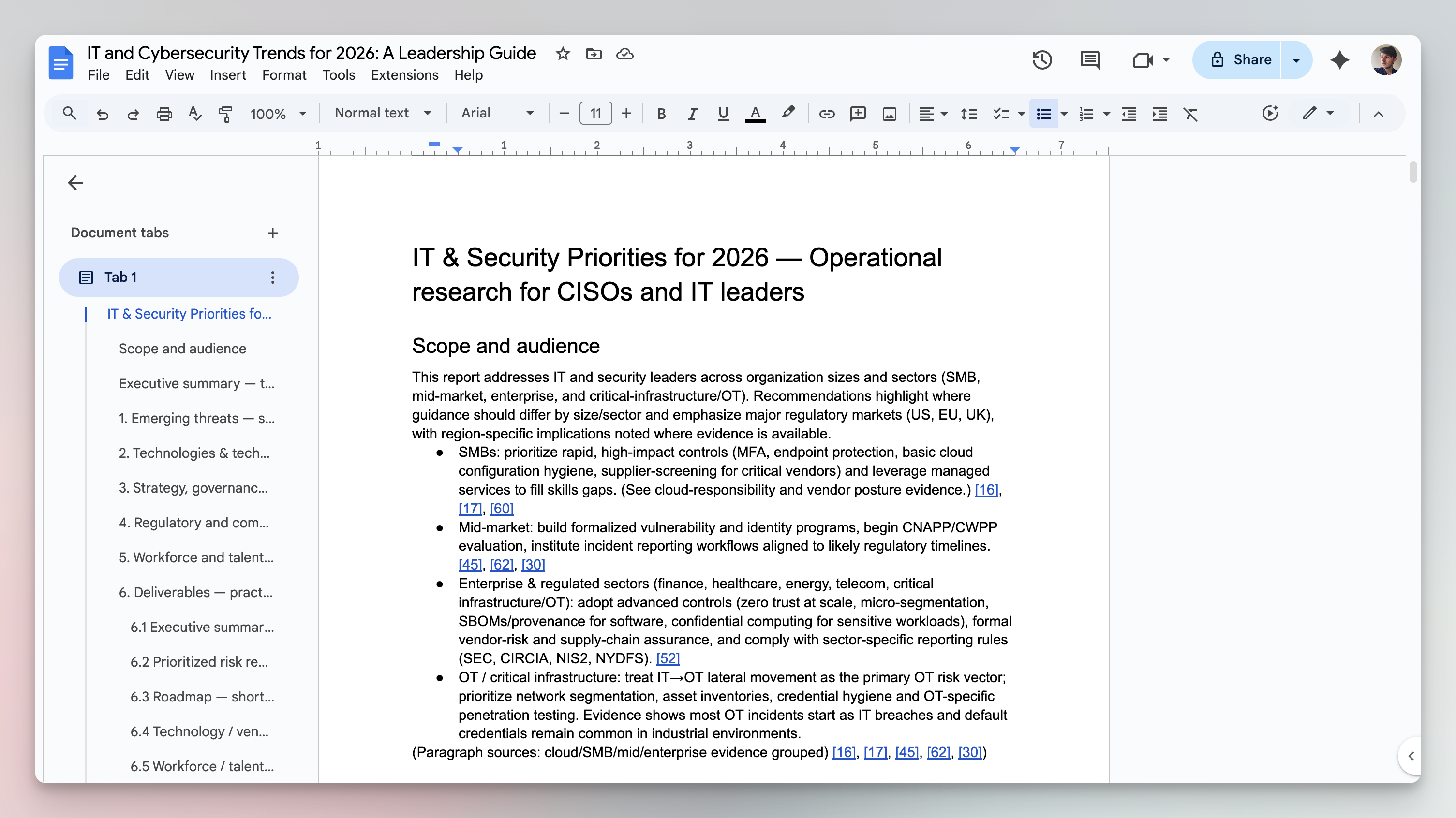Click the clear formatting icon
Screen dimensions: 1456x818
pyautogui.click(x=1190, y=114)
